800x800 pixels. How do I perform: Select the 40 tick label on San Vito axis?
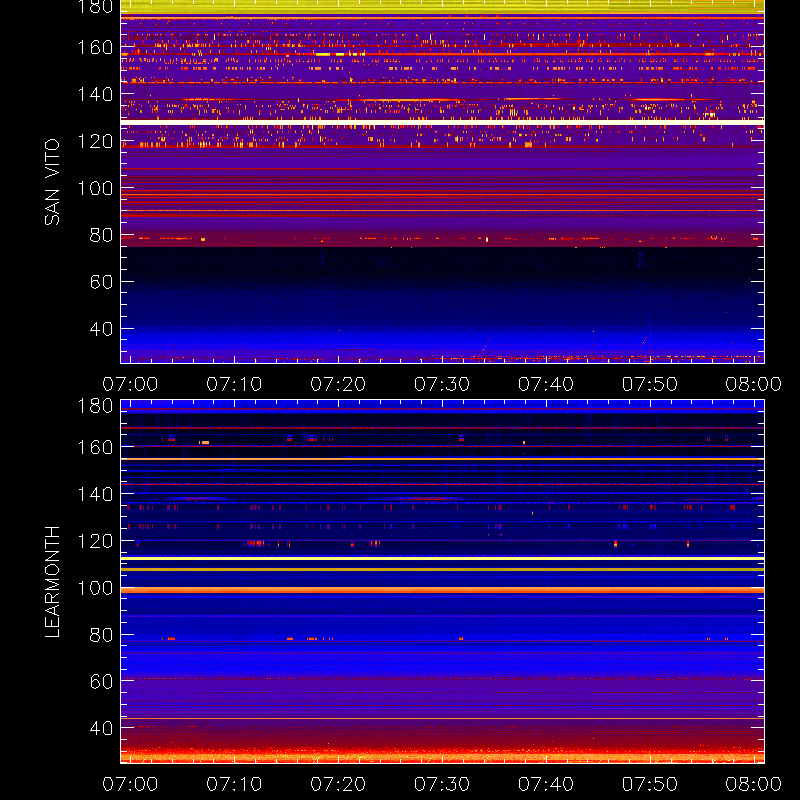[101, 329]
